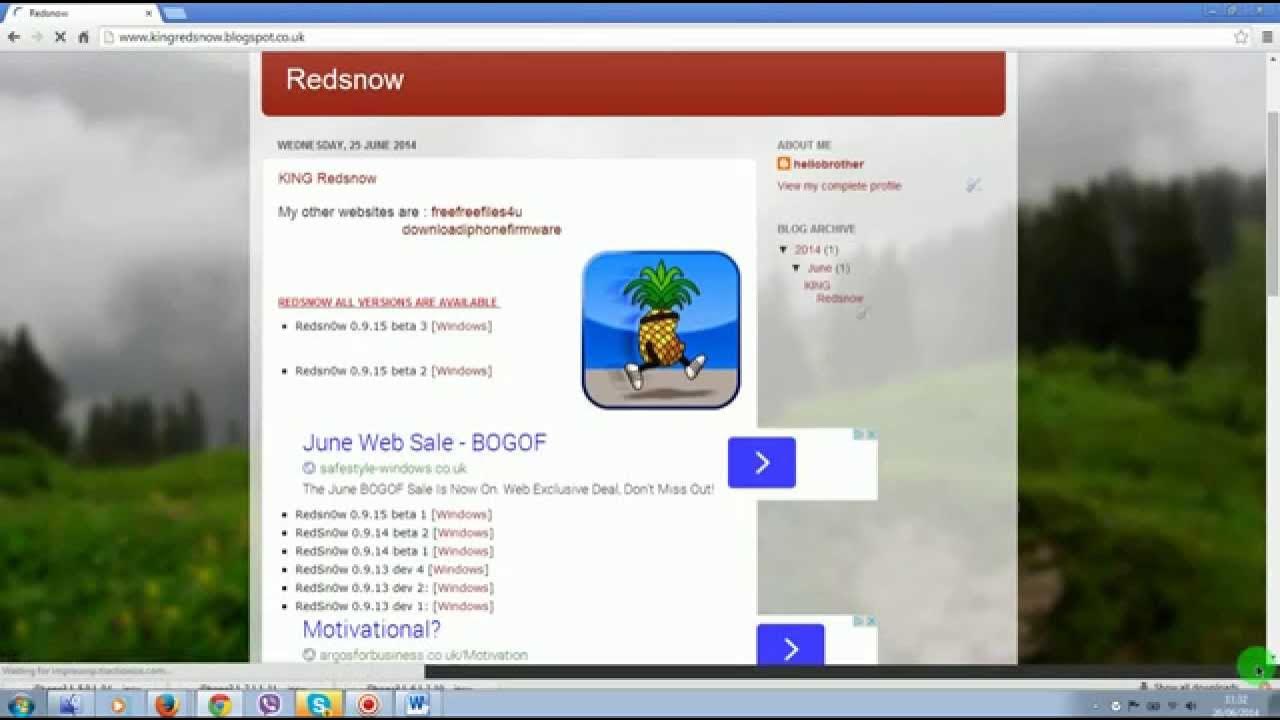1280x720 pixels.
Task: Open Skype from the taskbar
Action: pyautogui.click(x=320, y=705)
